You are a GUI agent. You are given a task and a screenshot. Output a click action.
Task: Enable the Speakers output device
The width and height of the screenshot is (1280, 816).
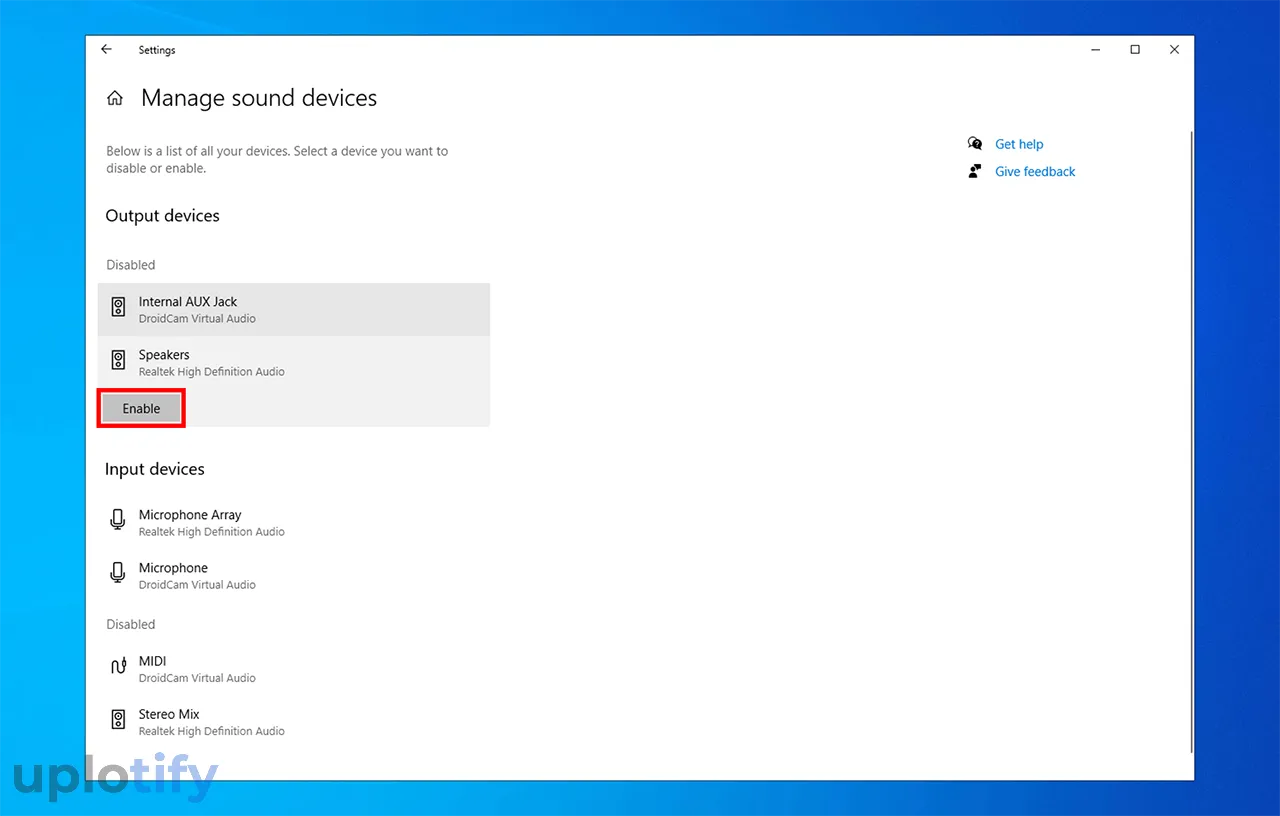click(141, 408)
